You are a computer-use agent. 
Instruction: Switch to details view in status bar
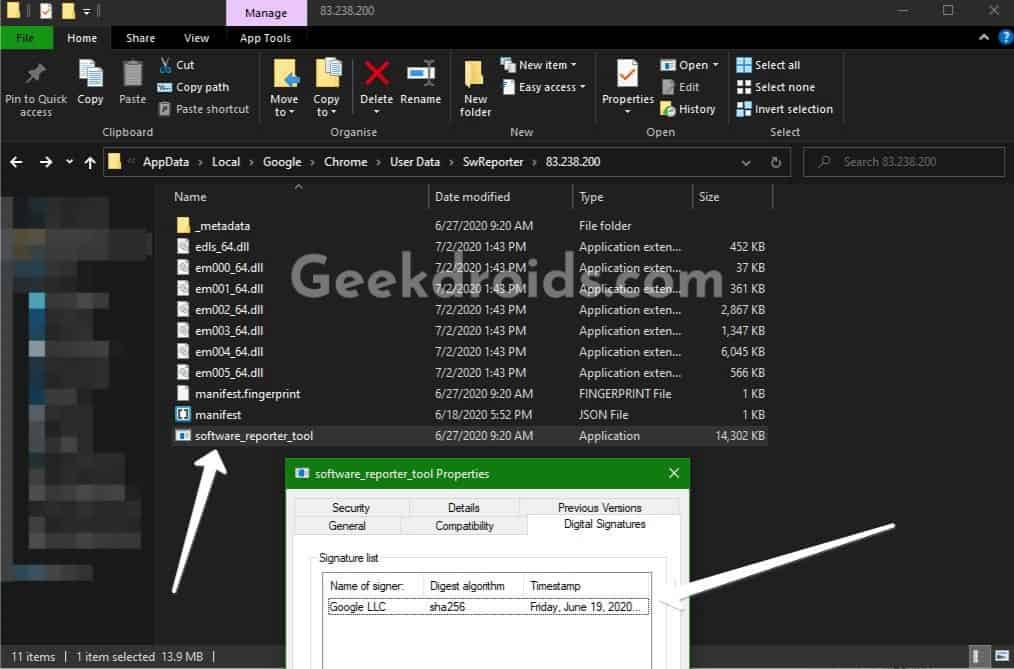[x=978, y=656]
